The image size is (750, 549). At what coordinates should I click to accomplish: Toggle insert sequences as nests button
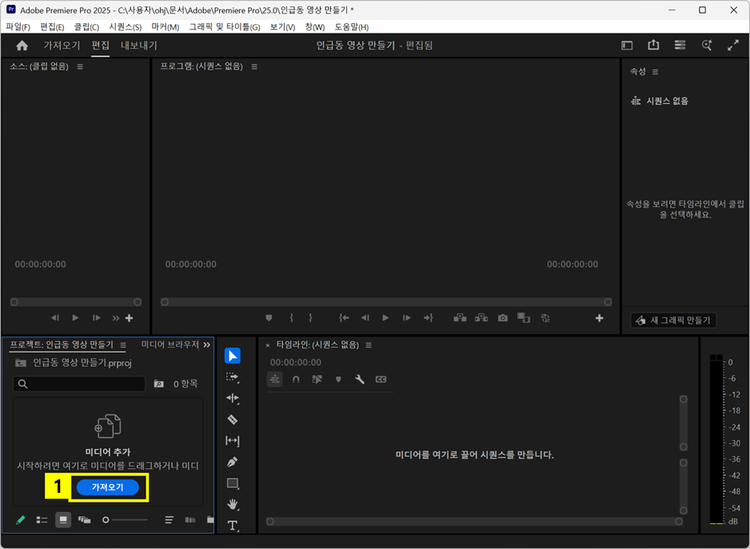[275, 379]
